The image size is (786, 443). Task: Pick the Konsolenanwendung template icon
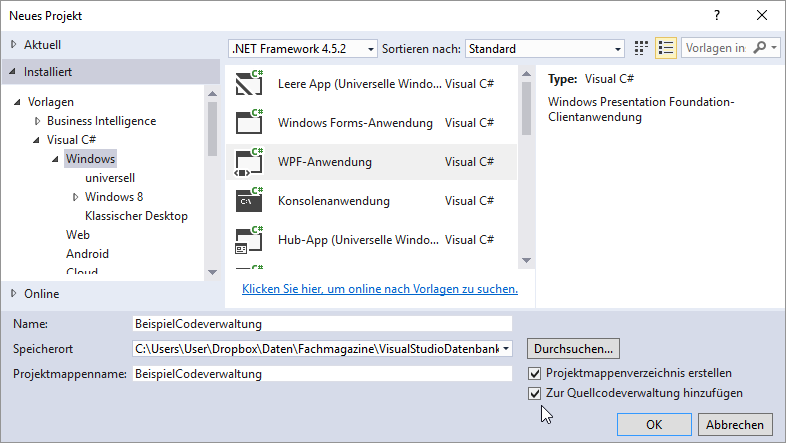(x=248, y=201)
